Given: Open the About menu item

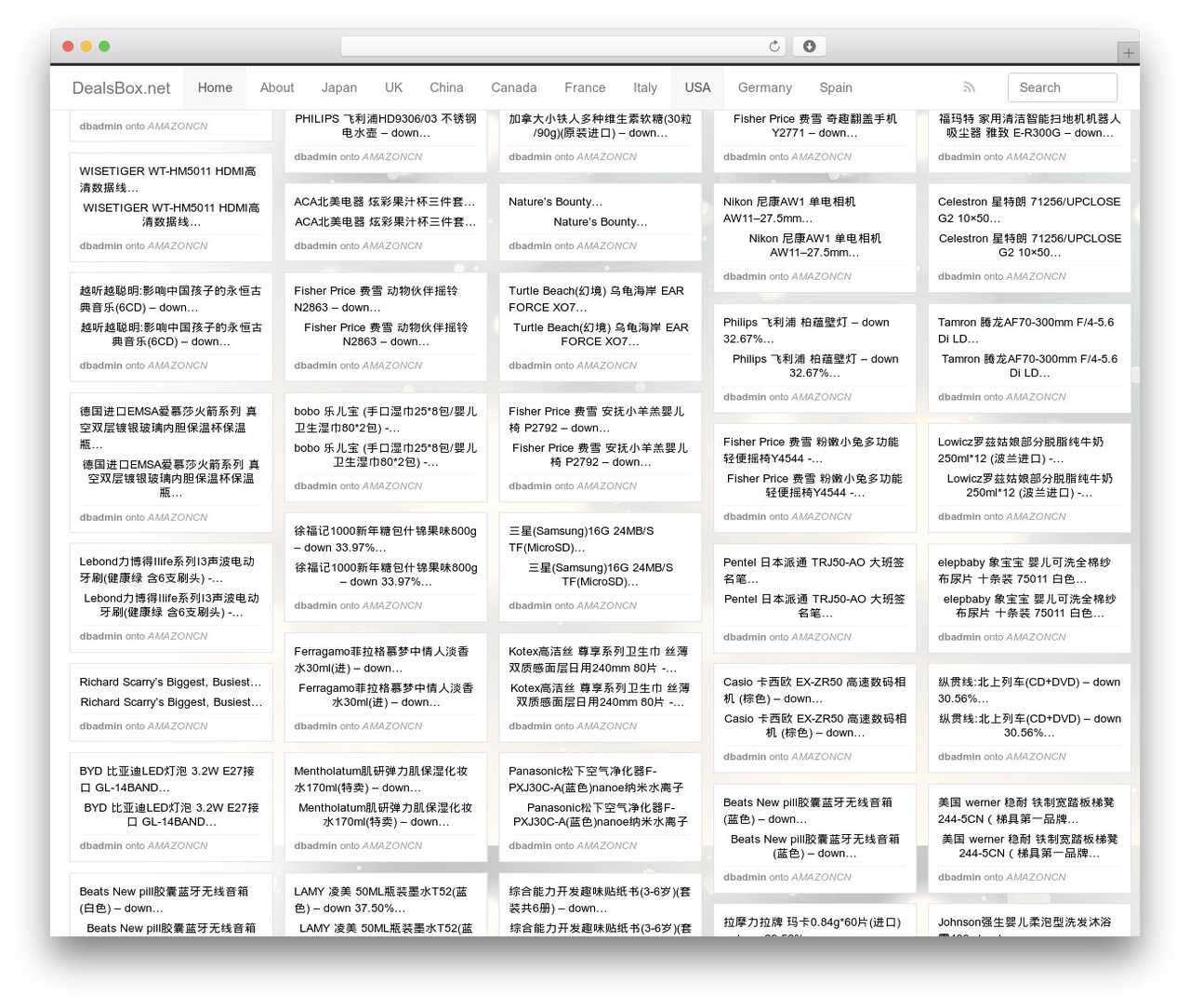Looking at the screenshot, I should tap(277, 87).
